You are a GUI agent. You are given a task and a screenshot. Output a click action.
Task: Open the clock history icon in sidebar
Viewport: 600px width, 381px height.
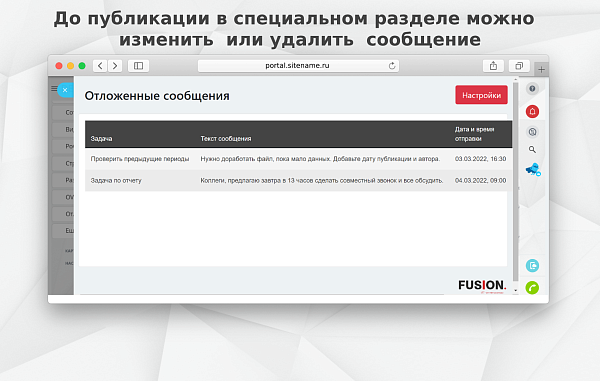[532, 132]
